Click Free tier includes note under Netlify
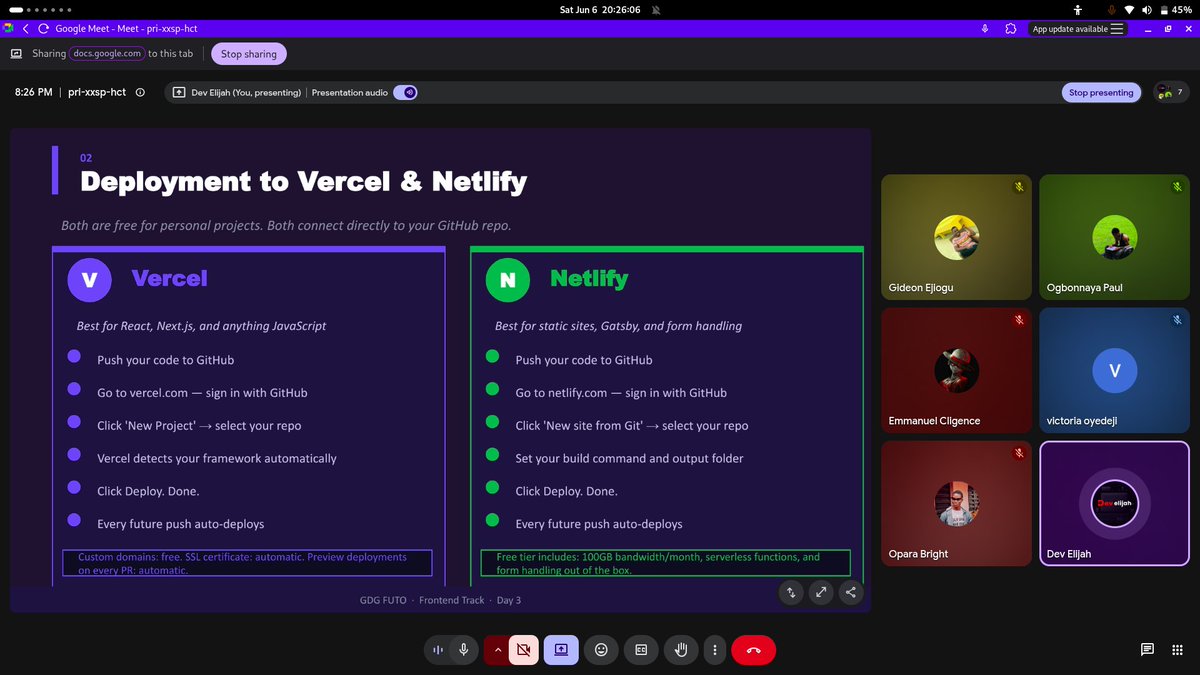This screenshot has width=1200, height=675. click(x=665, y=563)
